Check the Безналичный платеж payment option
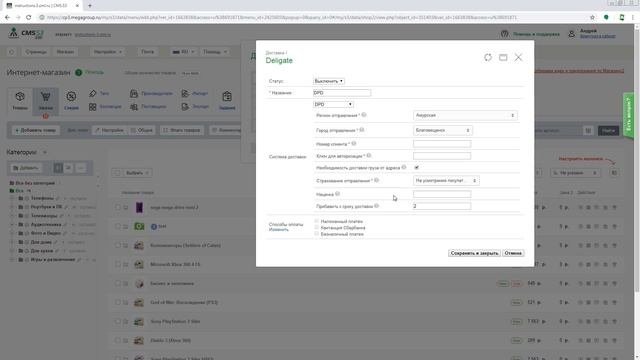Viewport: 640px width, 360px height. tap(316, 234)
